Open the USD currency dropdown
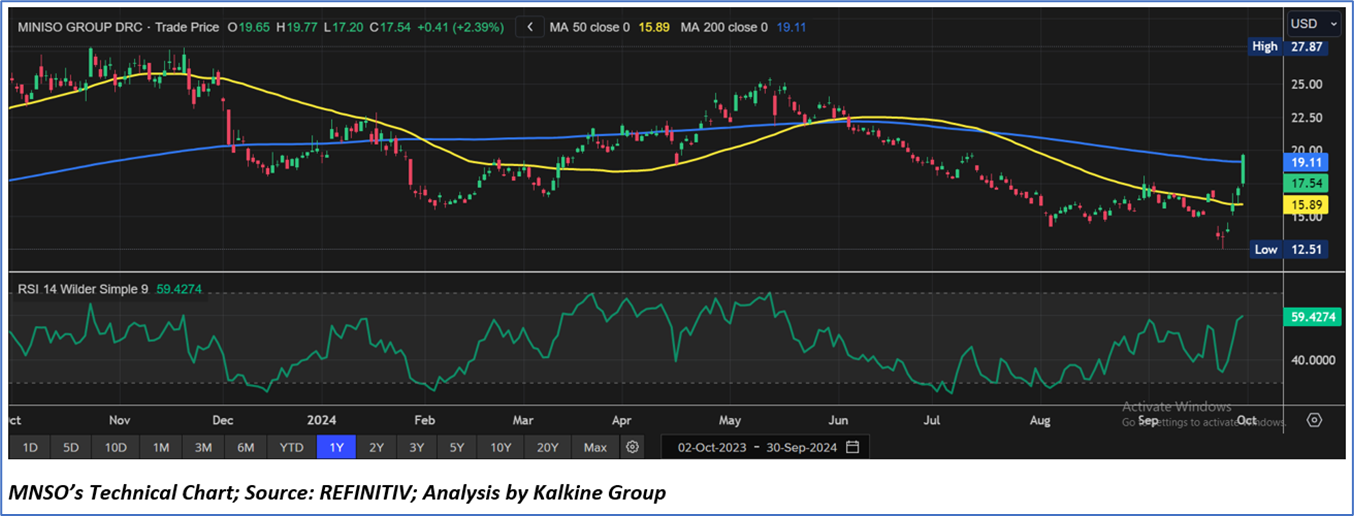Viewport: 1354px width, 516px height. coord(1313,23)
